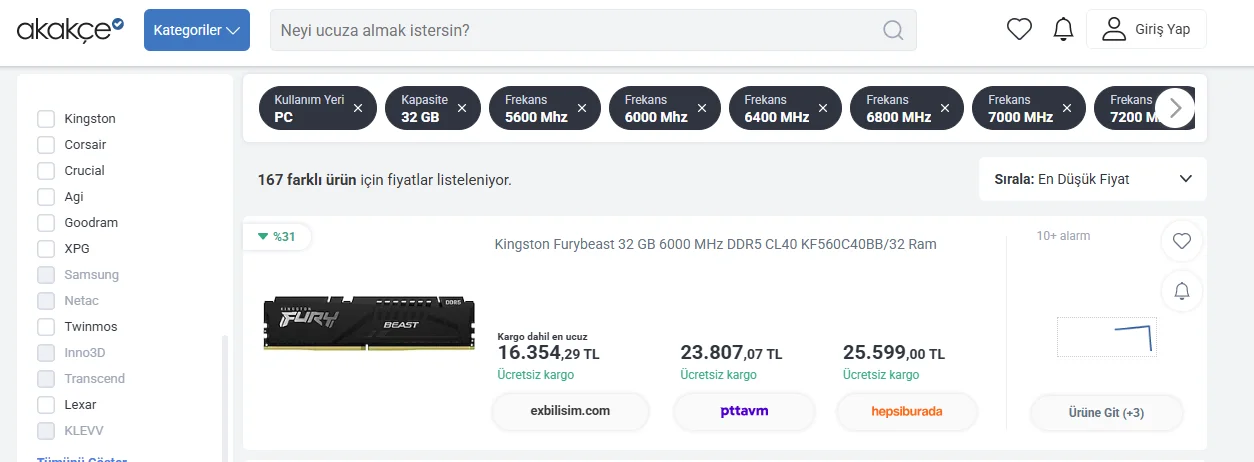Click the 25.599,00 TL price

(x=894, y=353)
